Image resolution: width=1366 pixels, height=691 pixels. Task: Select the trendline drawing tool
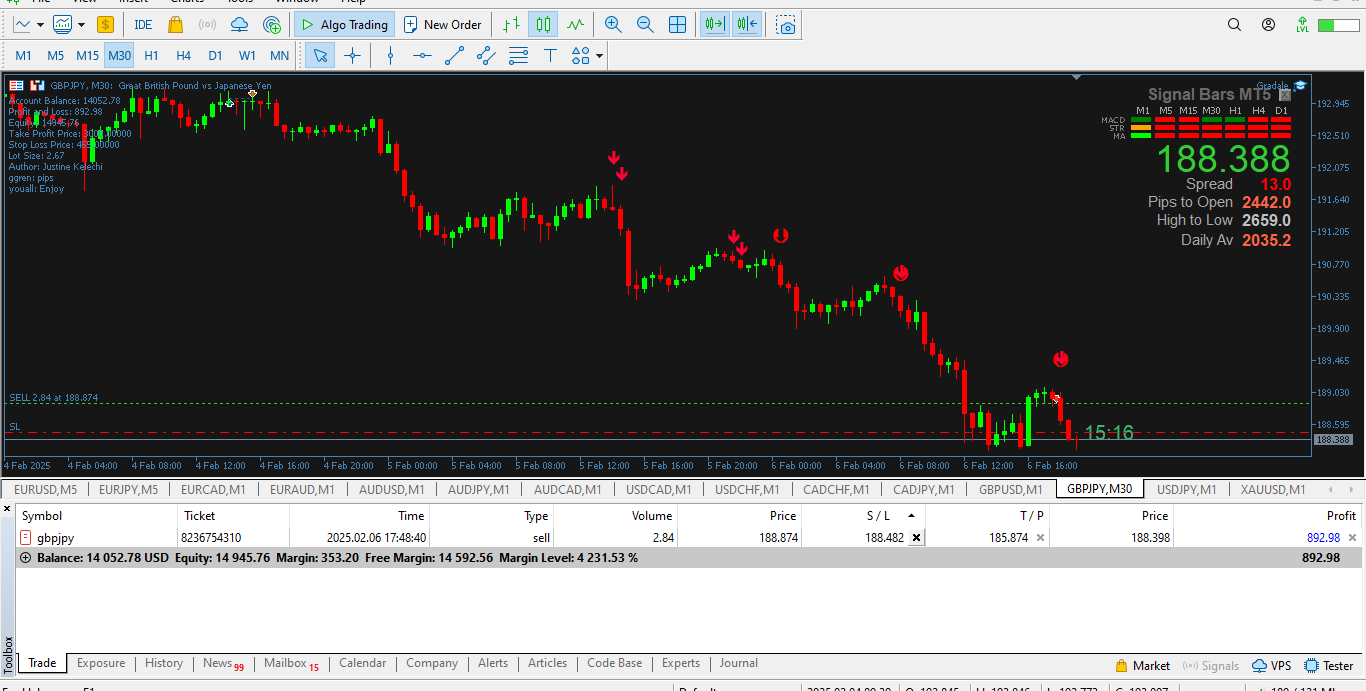pyautogui.click(x=454, y=56)
